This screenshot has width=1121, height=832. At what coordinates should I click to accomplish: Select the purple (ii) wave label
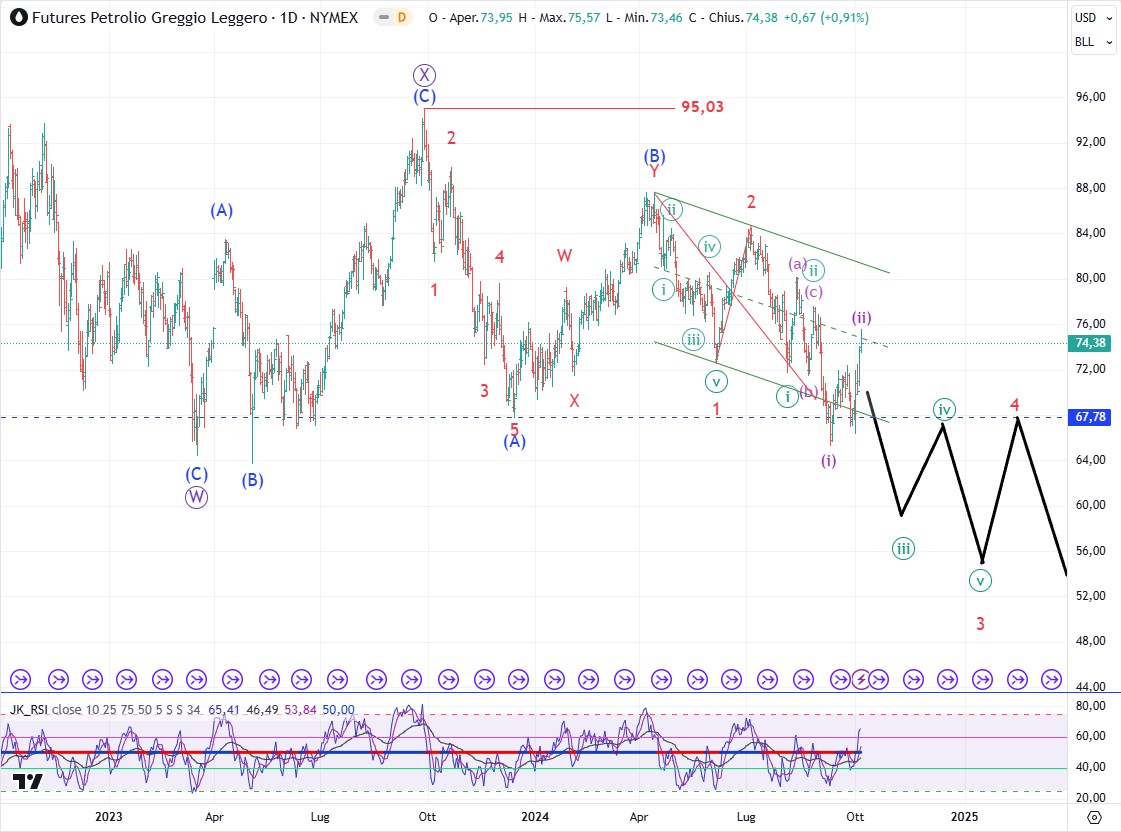point(861,317)
